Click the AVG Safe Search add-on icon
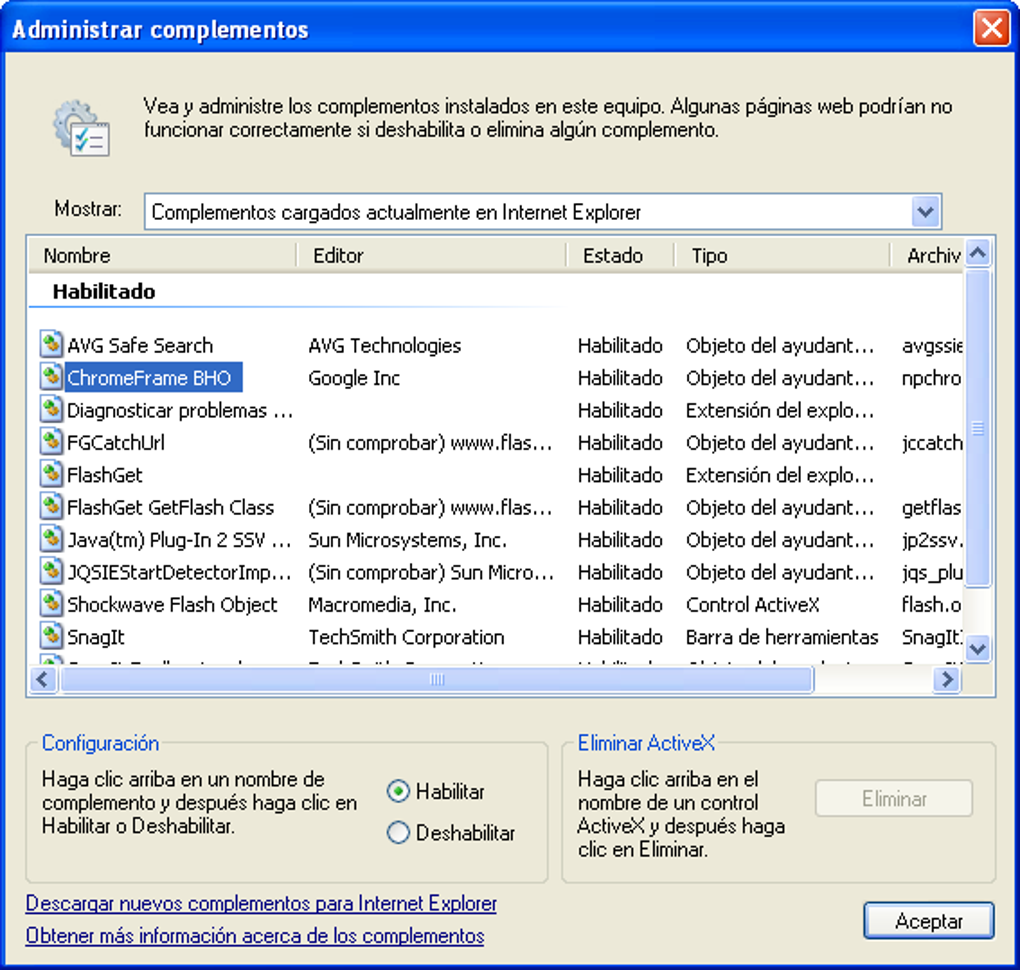The width and height of the screenshot is (1020, 970). [51, 344]
